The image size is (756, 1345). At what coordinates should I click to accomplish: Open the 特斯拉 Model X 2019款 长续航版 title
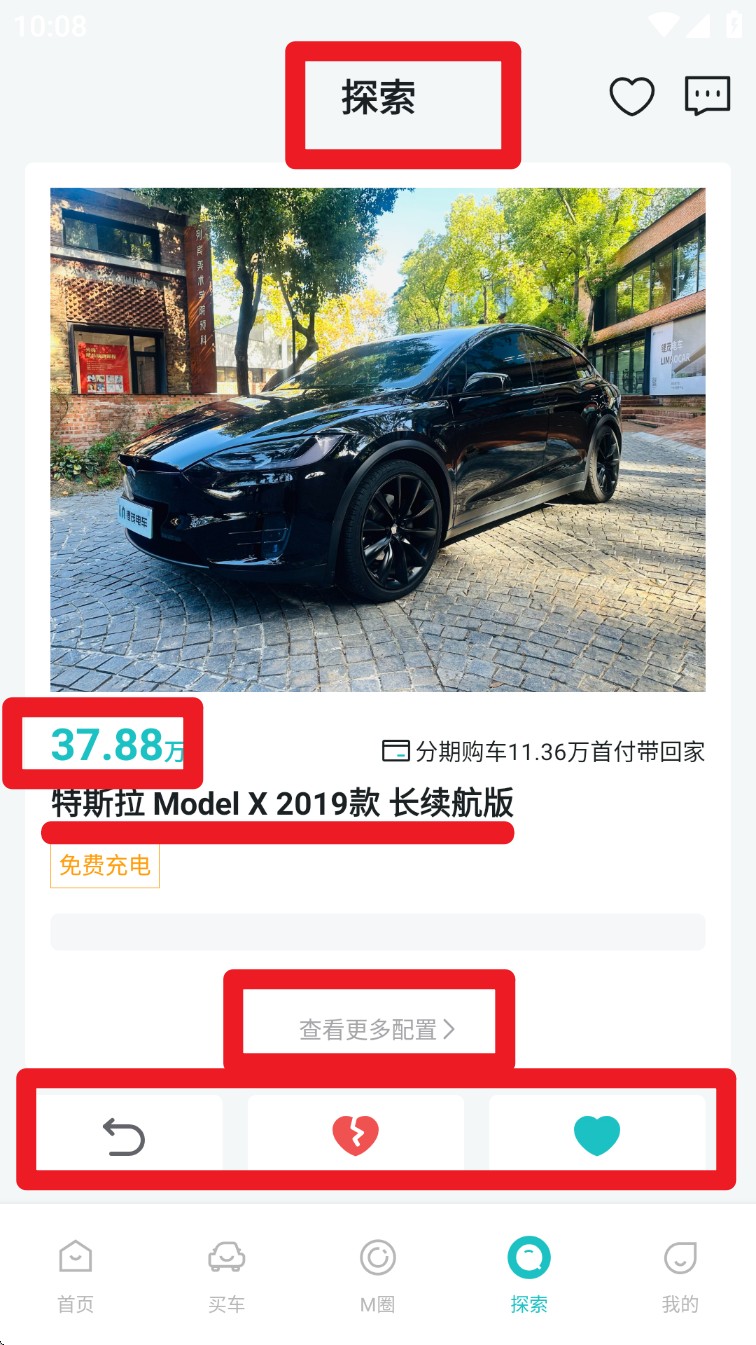283,803
